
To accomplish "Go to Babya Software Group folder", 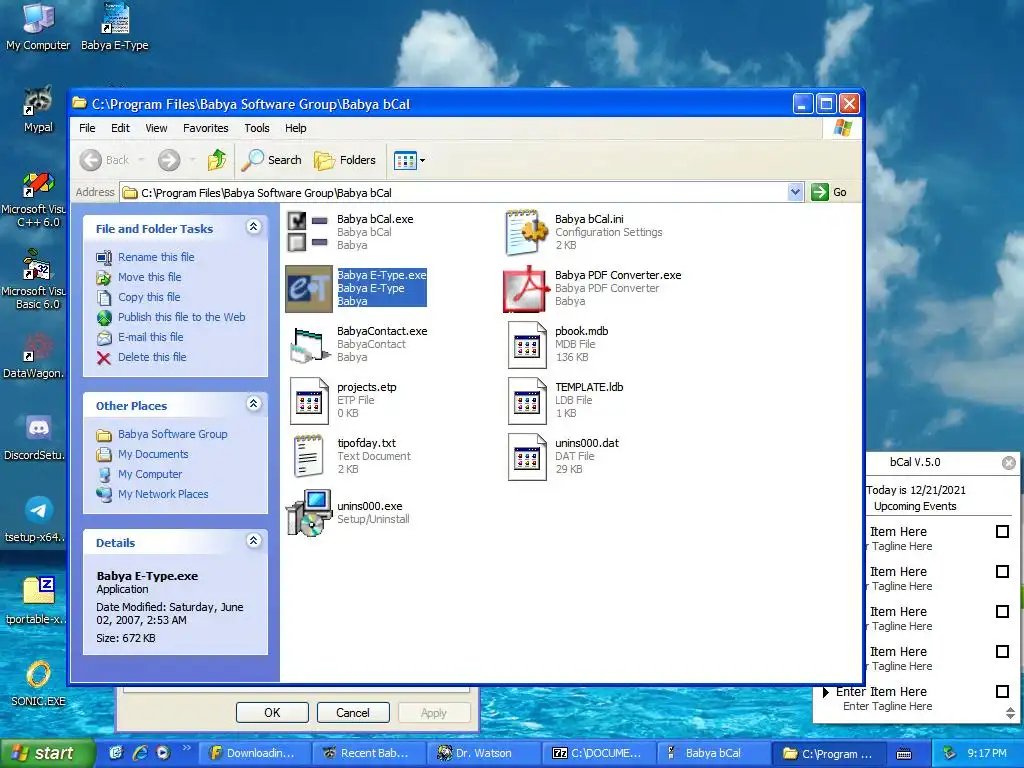I will (172, 434).
